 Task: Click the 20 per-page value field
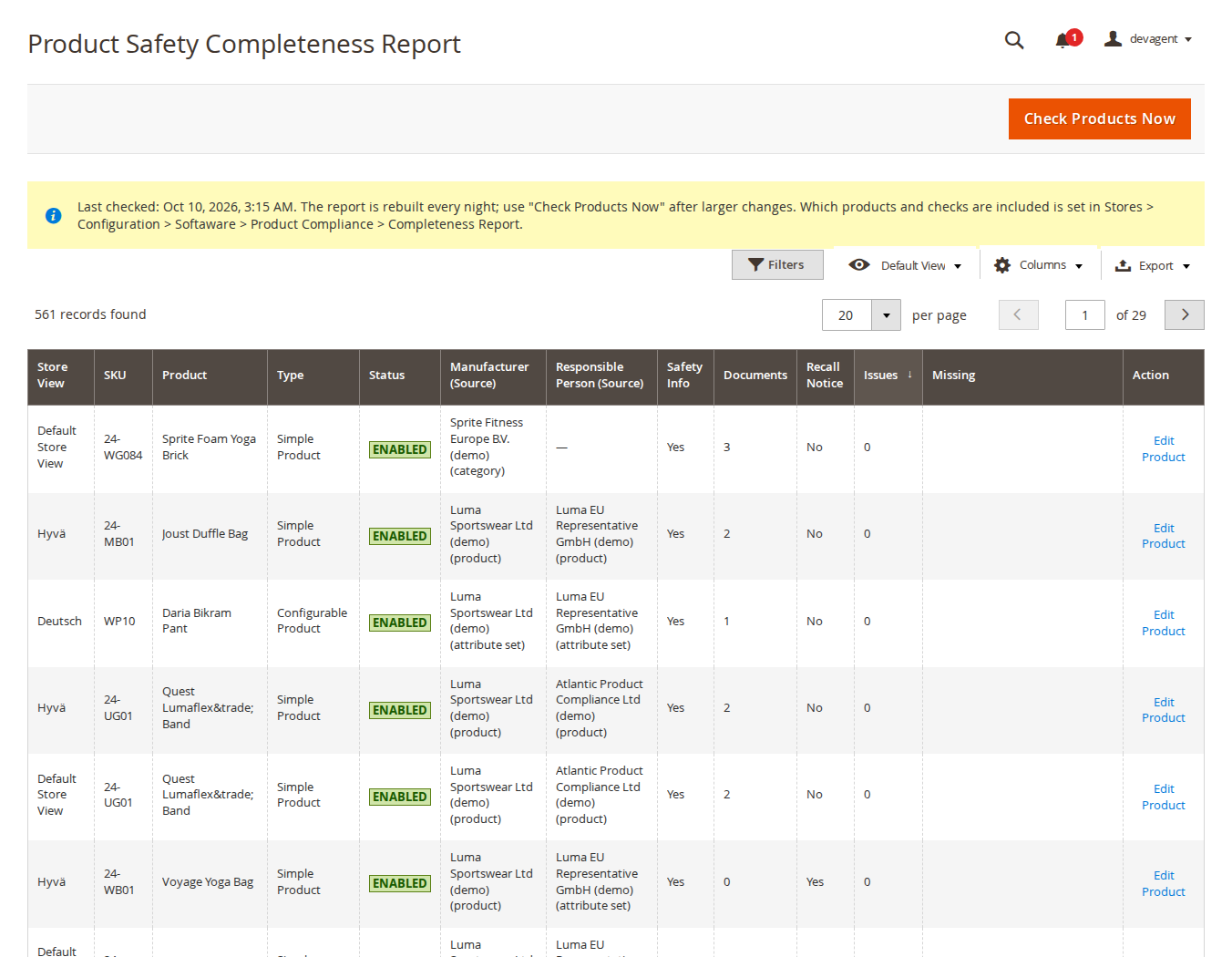(847, 315)
